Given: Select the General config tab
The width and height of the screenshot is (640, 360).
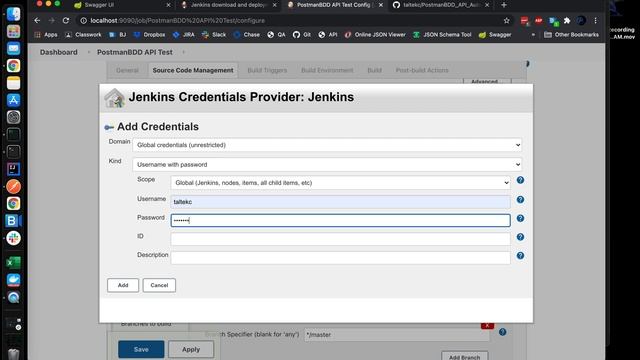Looking at the screenshot, I should point(127,70).
